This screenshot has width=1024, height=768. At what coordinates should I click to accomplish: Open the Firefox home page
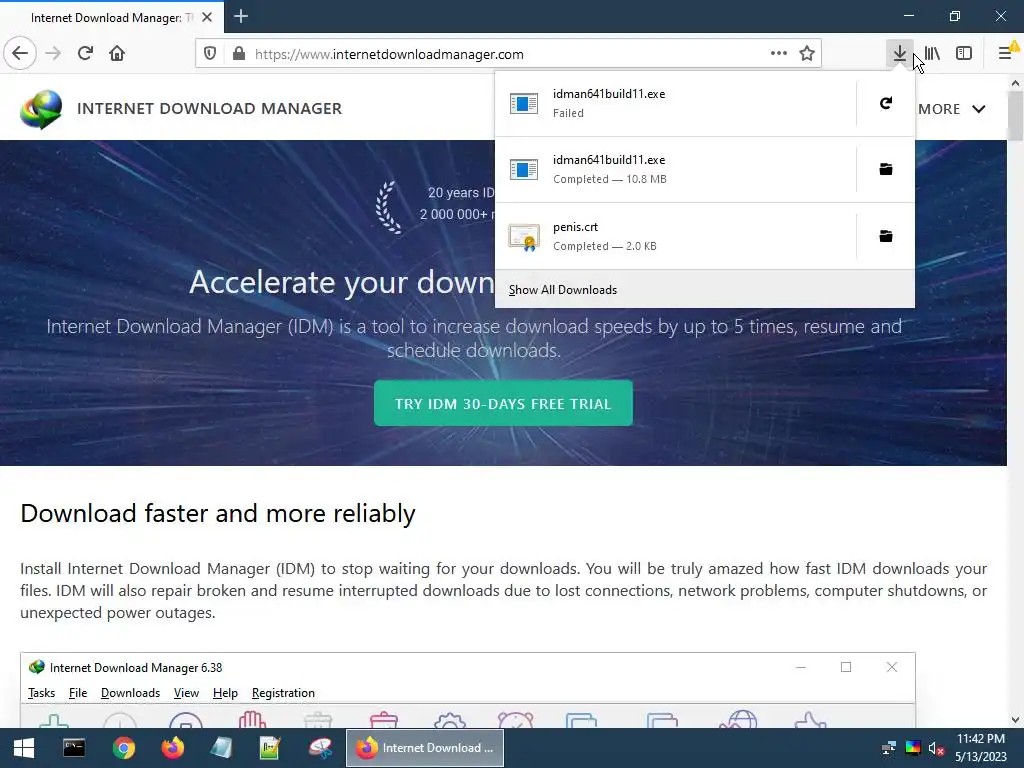pos(117,53)
